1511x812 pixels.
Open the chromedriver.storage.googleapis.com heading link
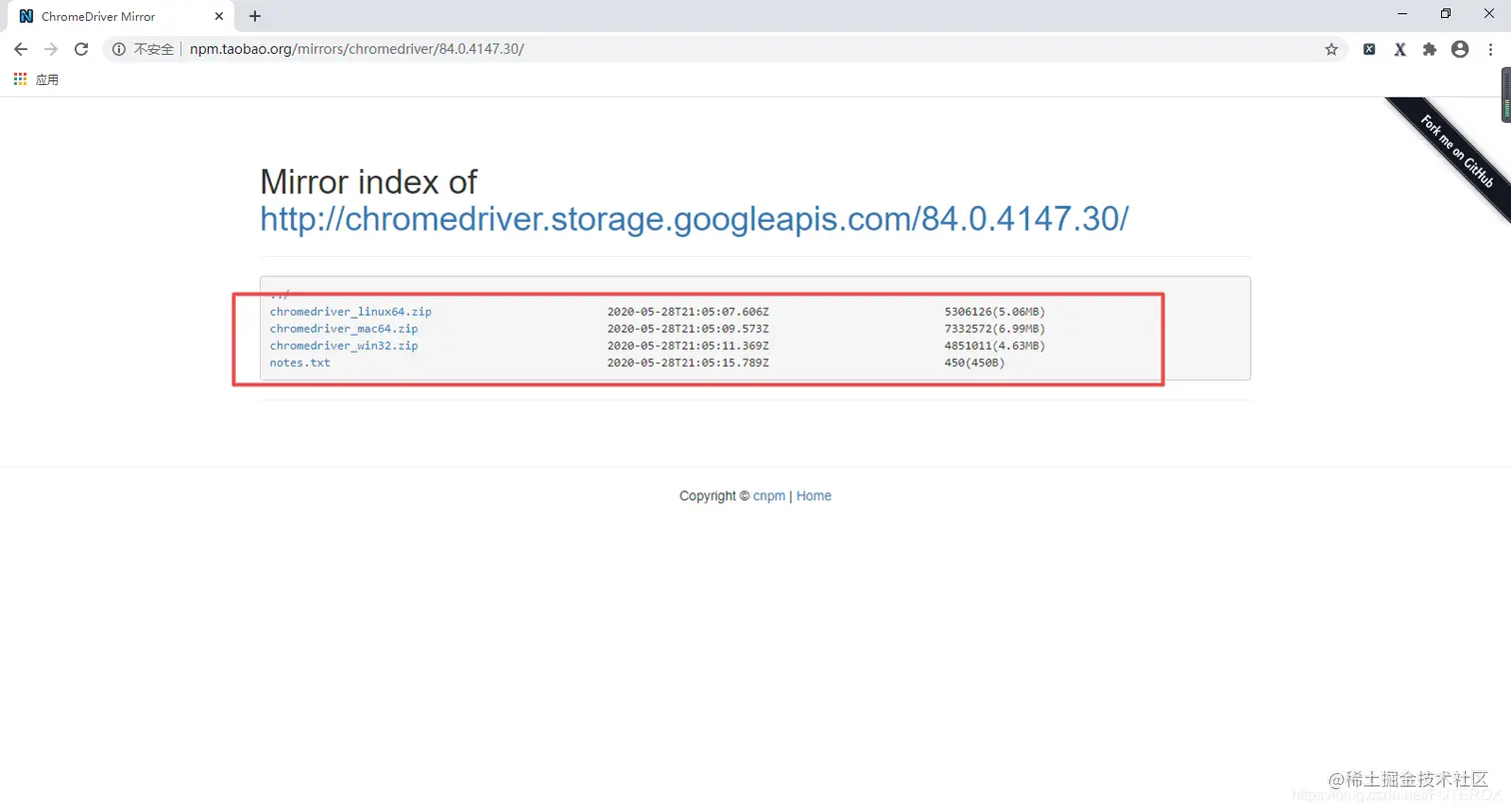pos(695,218)
